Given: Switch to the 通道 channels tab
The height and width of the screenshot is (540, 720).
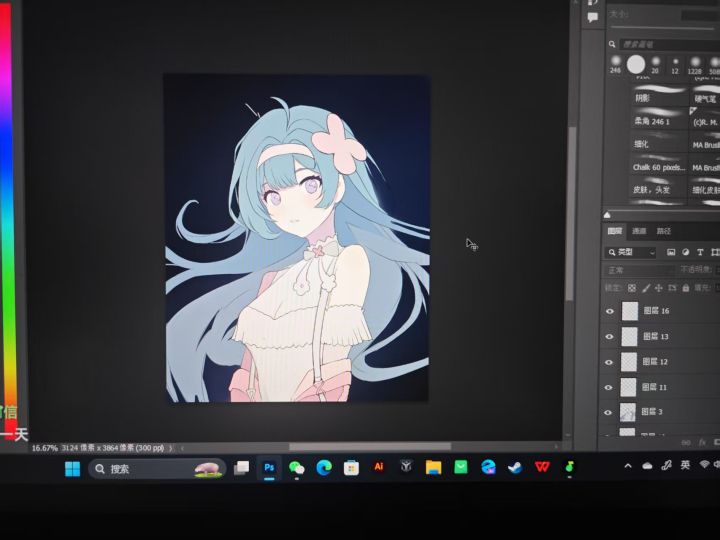Looking at the screenshot, I should click(x=639, y=231).
